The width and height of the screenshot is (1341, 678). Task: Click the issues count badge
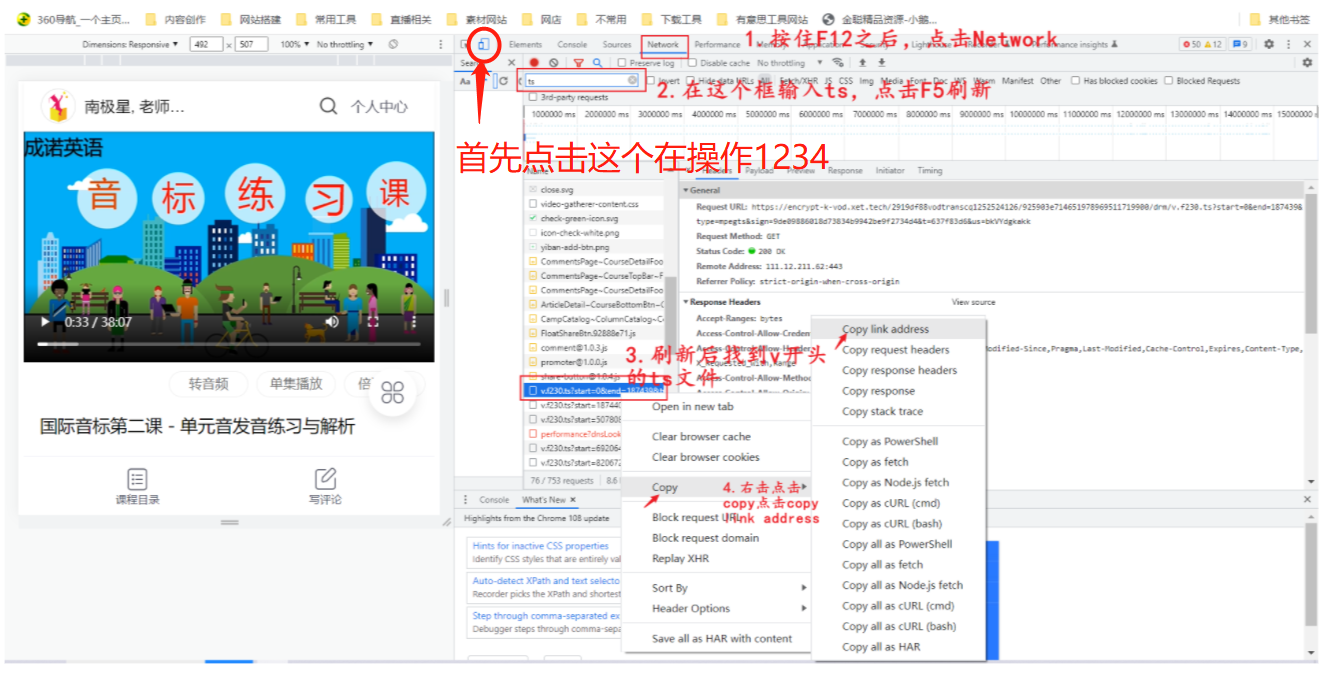[1240, 44]
